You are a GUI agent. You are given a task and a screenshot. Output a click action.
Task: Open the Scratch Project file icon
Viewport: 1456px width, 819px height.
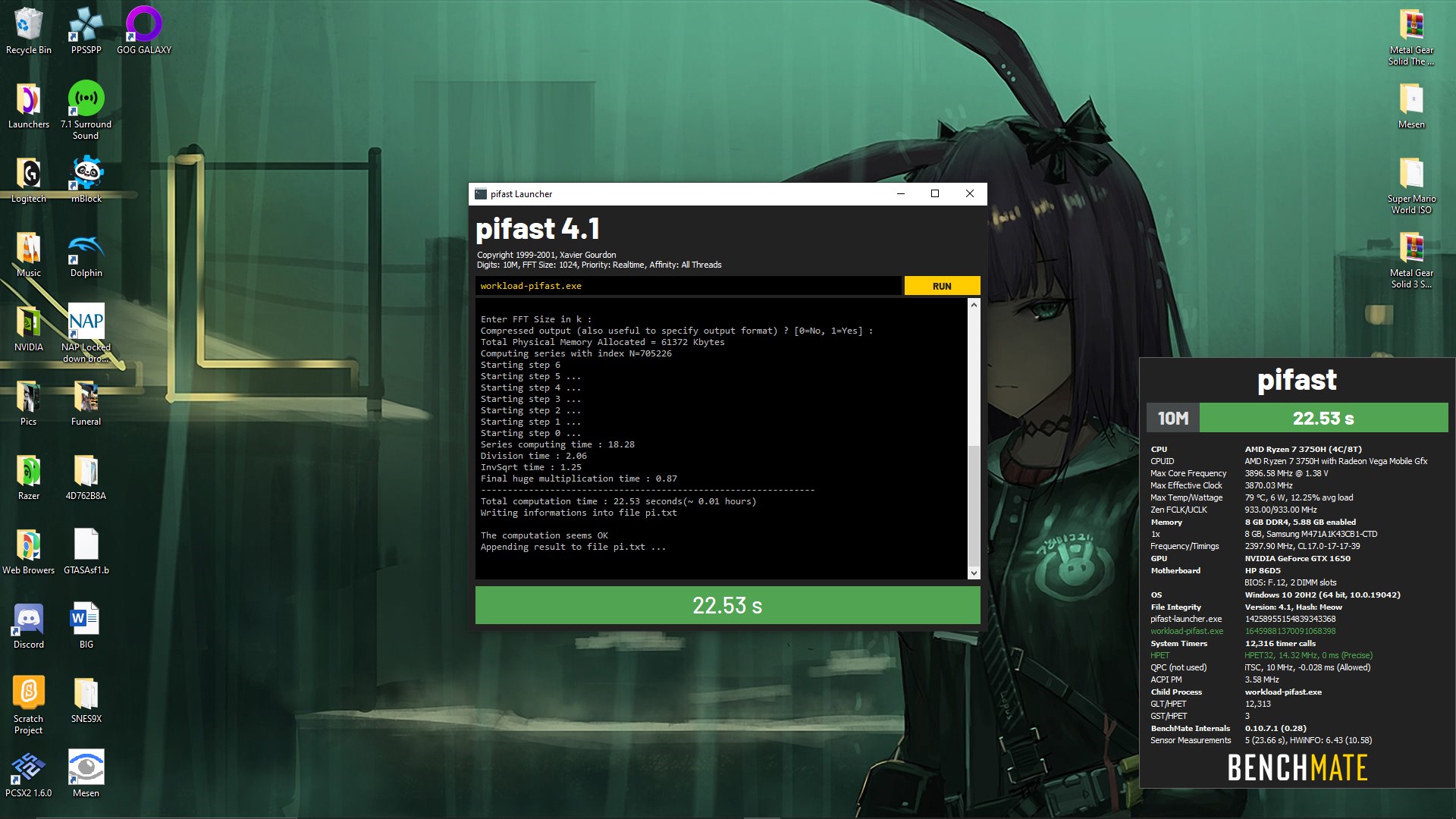click(28, 705)
